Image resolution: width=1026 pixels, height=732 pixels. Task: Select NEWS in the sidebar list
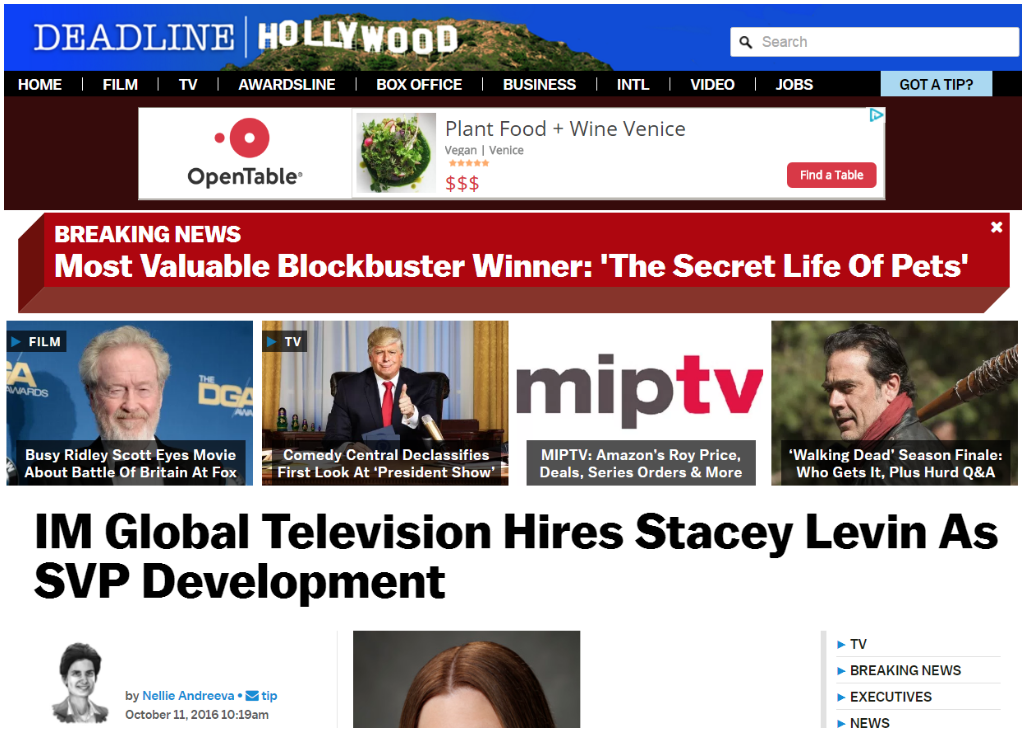870,723
